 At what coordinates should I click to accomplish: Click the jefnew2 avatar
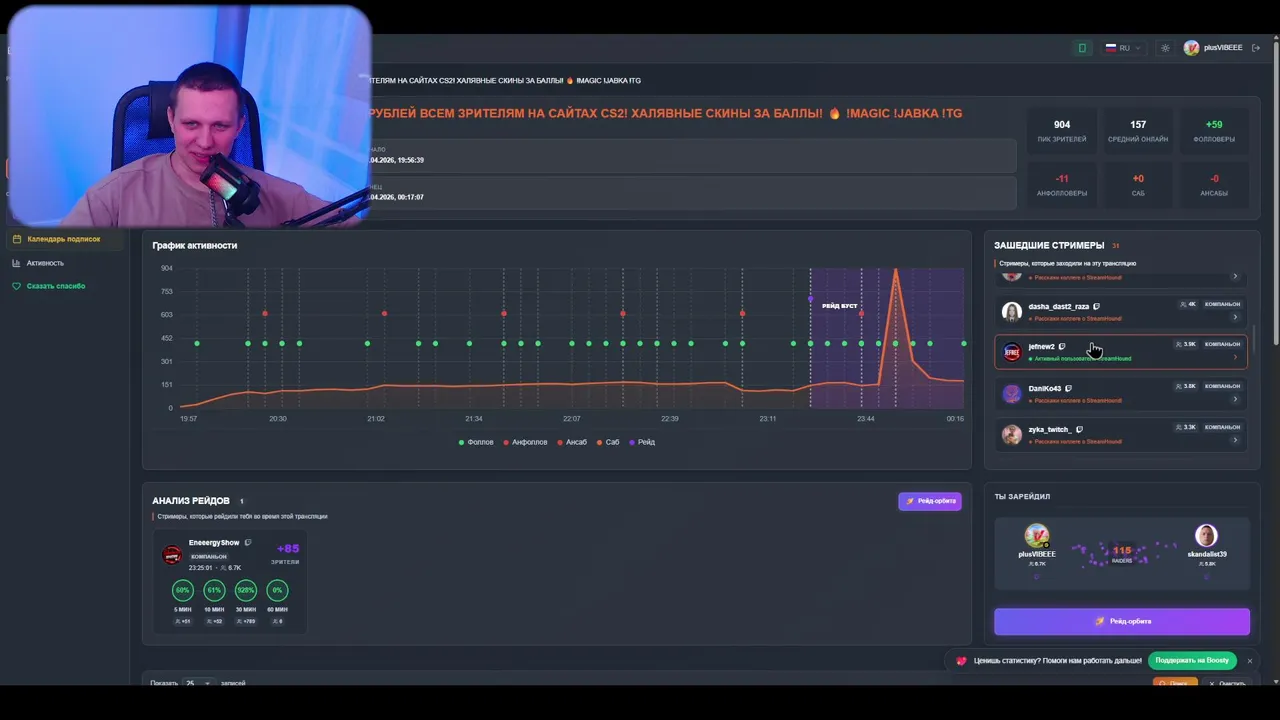pos(1012,352)
